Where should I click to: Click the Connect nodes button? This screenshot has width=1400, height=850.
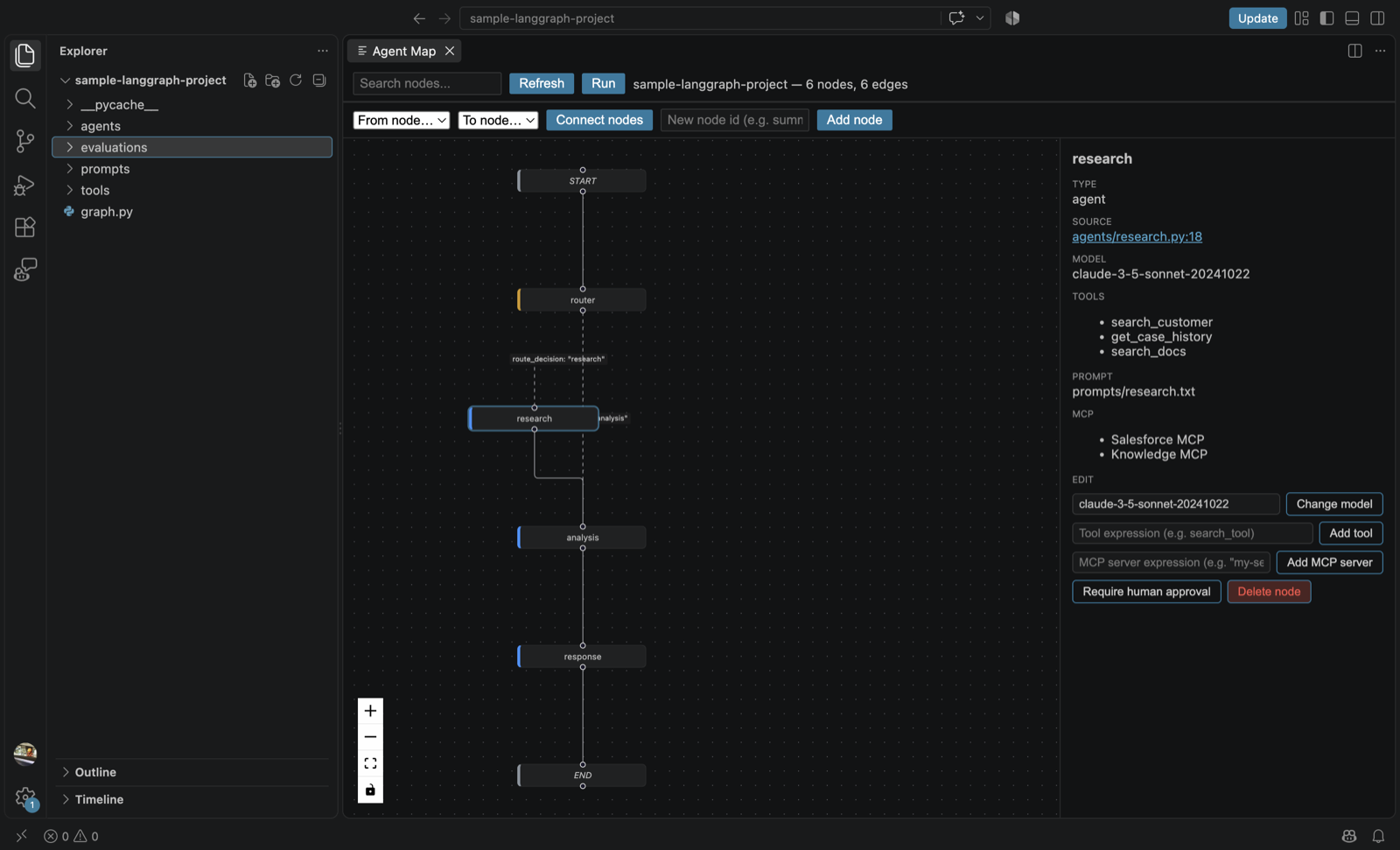coord(599,120)
